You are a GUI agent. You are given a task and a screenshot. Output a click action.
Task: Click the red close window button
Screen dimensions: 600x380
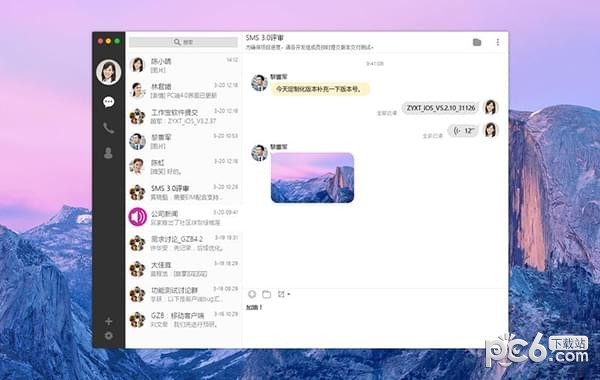click(100, 41)
